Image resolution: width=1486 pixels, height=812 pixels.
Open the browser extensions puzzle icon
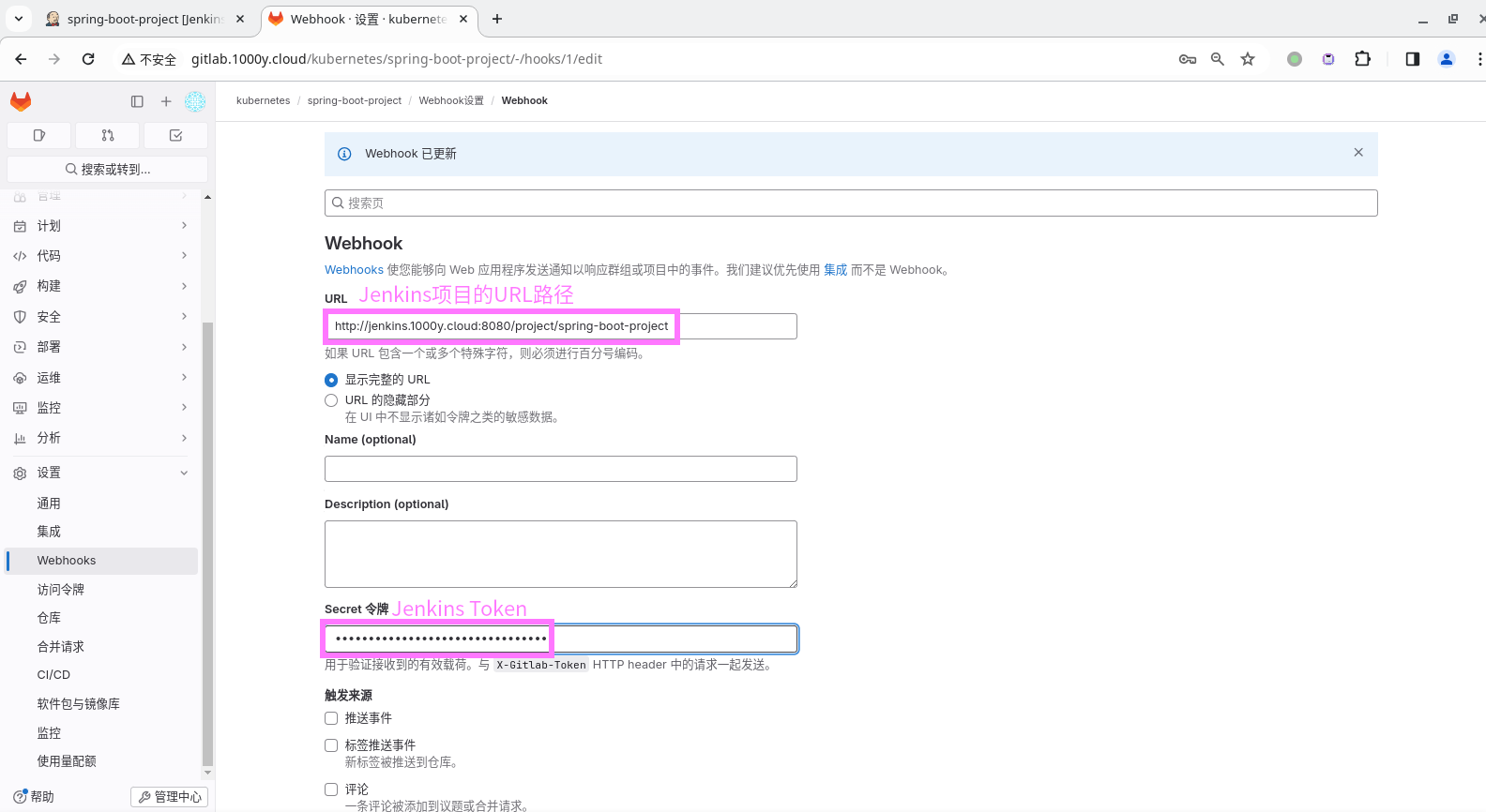tap(1363, 59)
